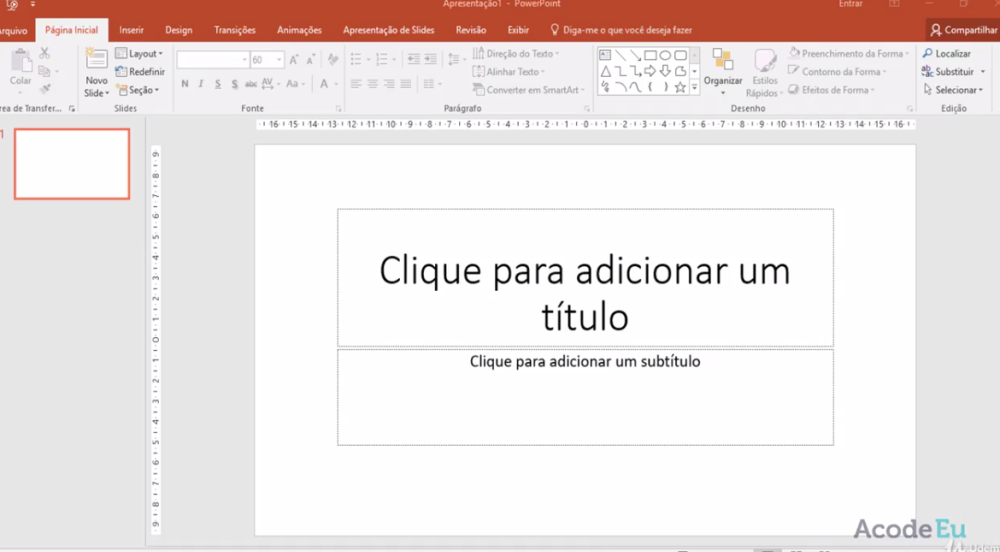Viewport: 1000px width, 552px height.
Task: Toggle strikethrough abc formatting
Action: (251, 84)
